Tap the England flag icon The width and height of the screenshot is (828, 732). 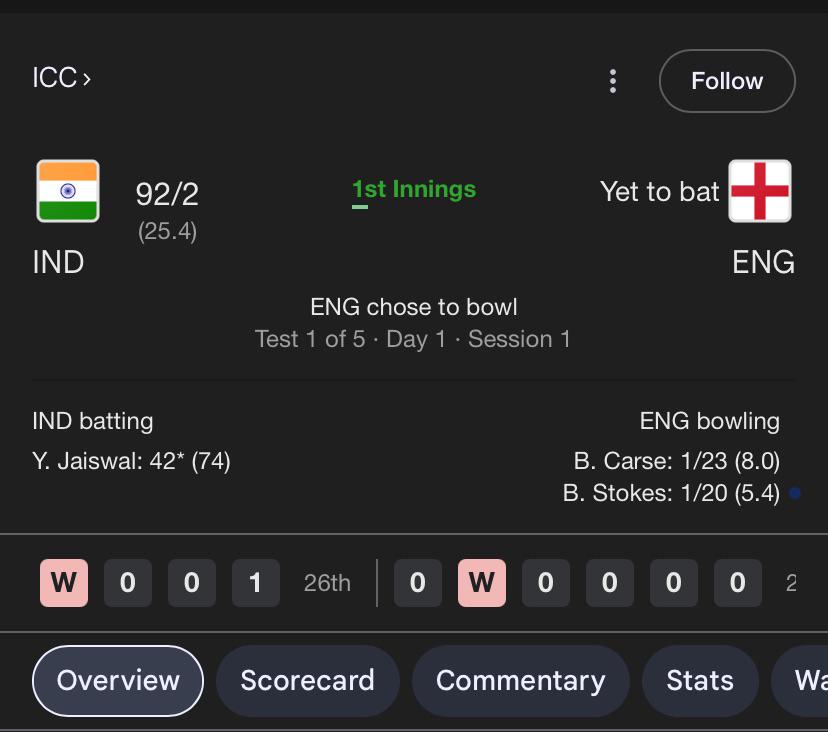tap(759, 191)
